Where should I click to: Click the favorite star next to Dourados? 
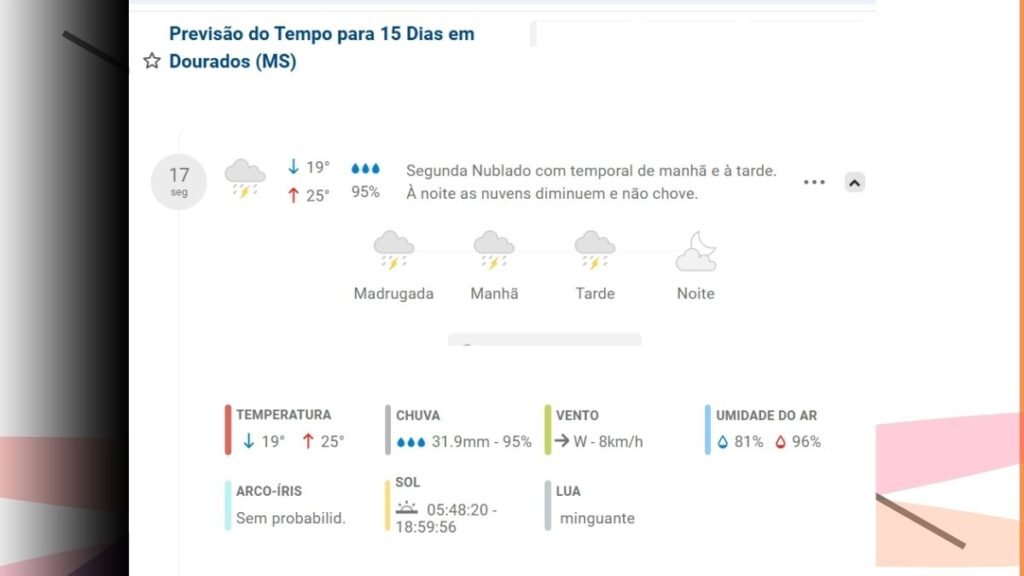click(152, 62)
